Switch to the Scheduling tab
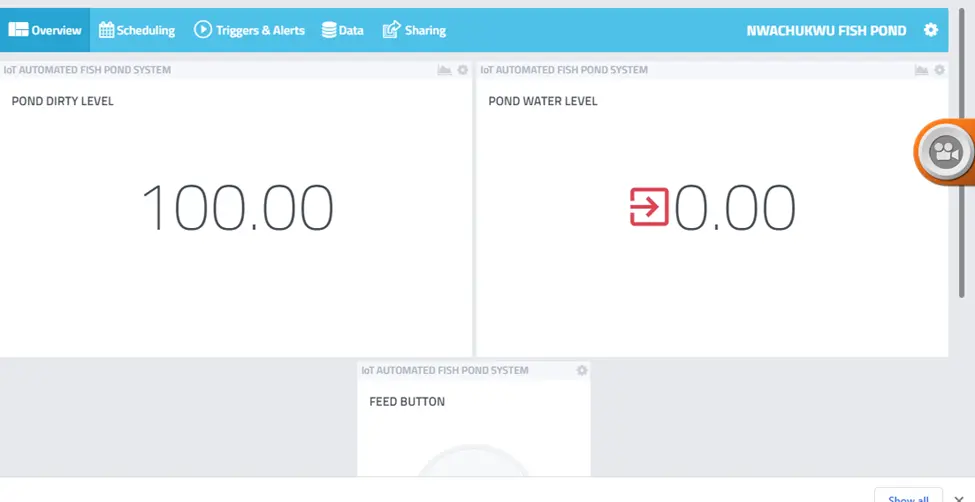The image size is (975, 502). coord(137,30)
